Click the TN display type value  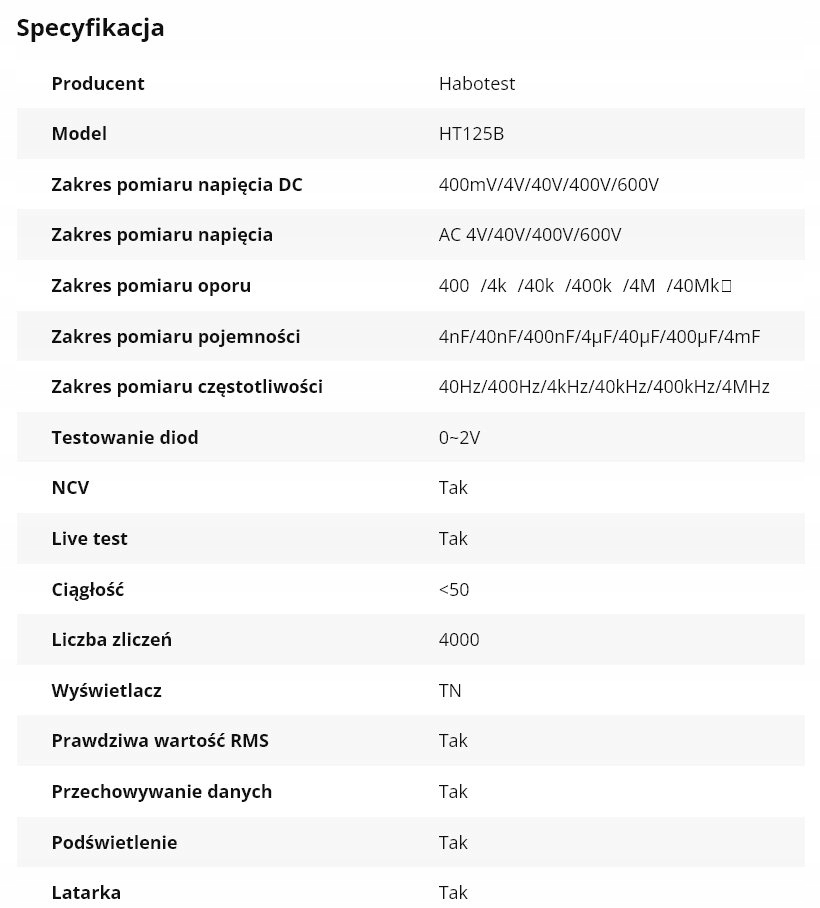click(x=450, y=690)
